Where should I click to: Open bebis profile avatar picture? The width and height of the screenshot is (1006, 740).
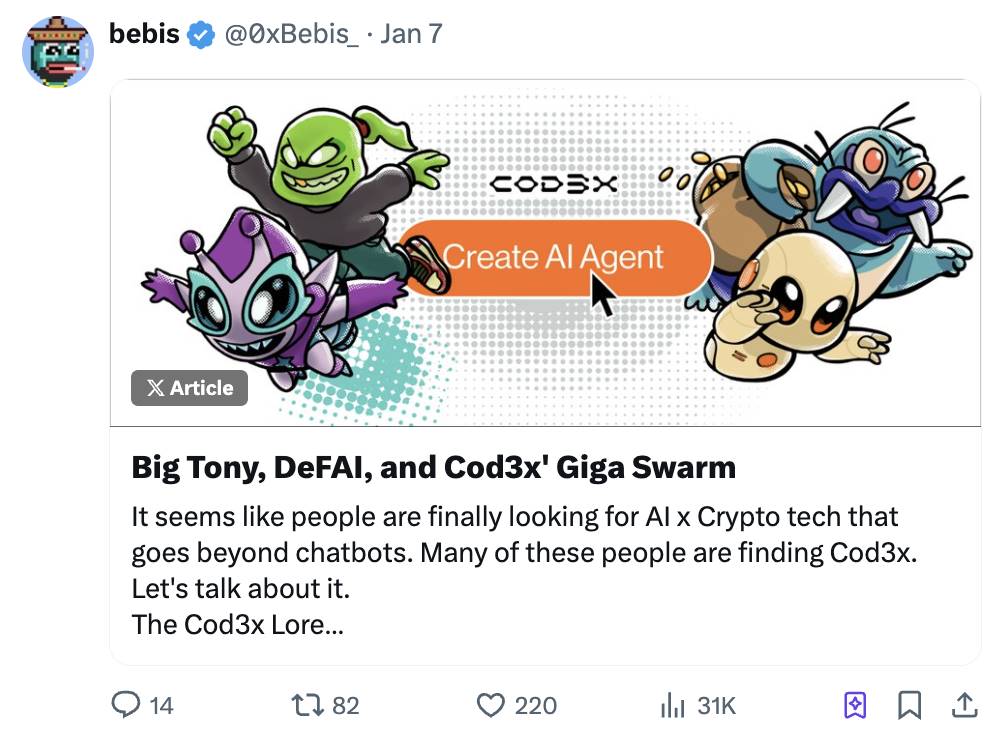point(57,52)
